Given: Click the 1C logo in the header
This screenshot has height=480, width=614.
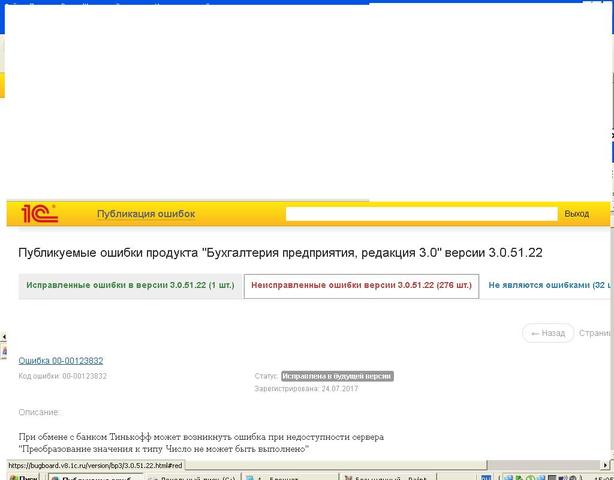Looking at the screenshot, I should coord(40,214).
